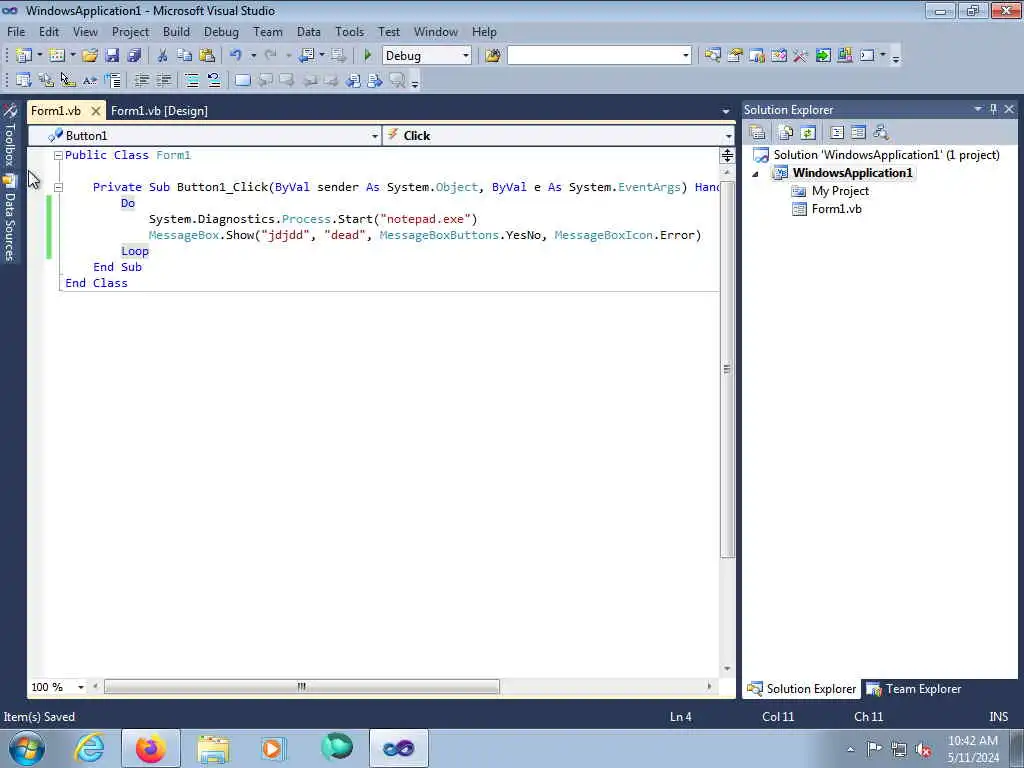
Task: Open Windows Explorer folder in taskbar
Action: tap(213, 748)
